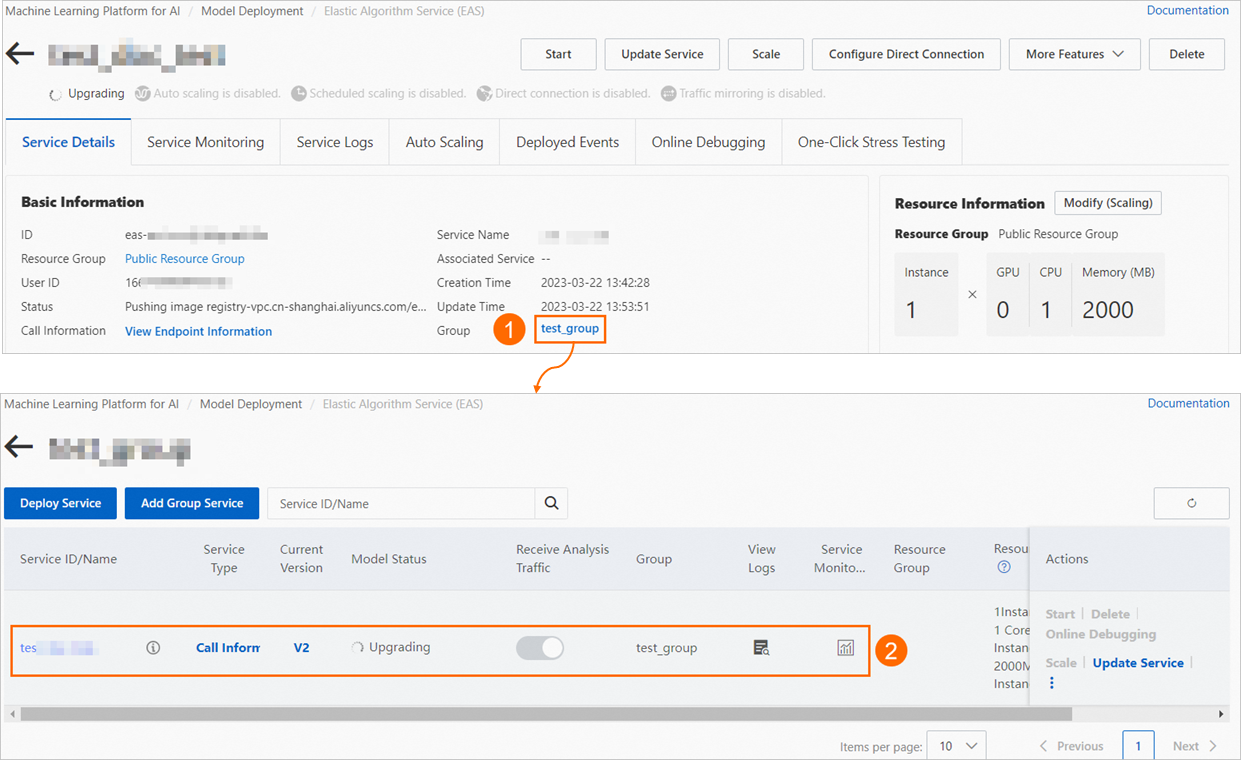The width and height of the screenshot is (1241, 760).
Task: Open the More Features dropdown
Action: tap(1074, 54)
